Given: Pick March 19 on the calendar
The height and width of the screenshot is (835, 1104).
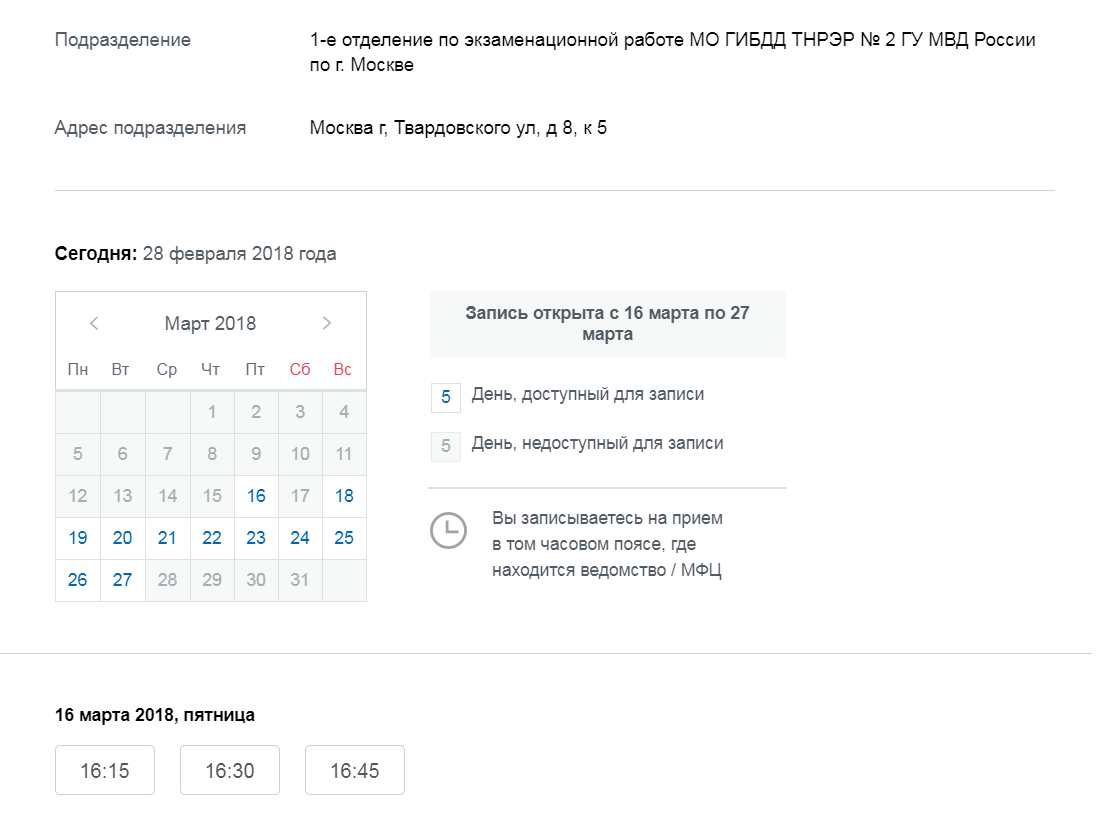Looking at the screenshot, I should coord(78,538).
